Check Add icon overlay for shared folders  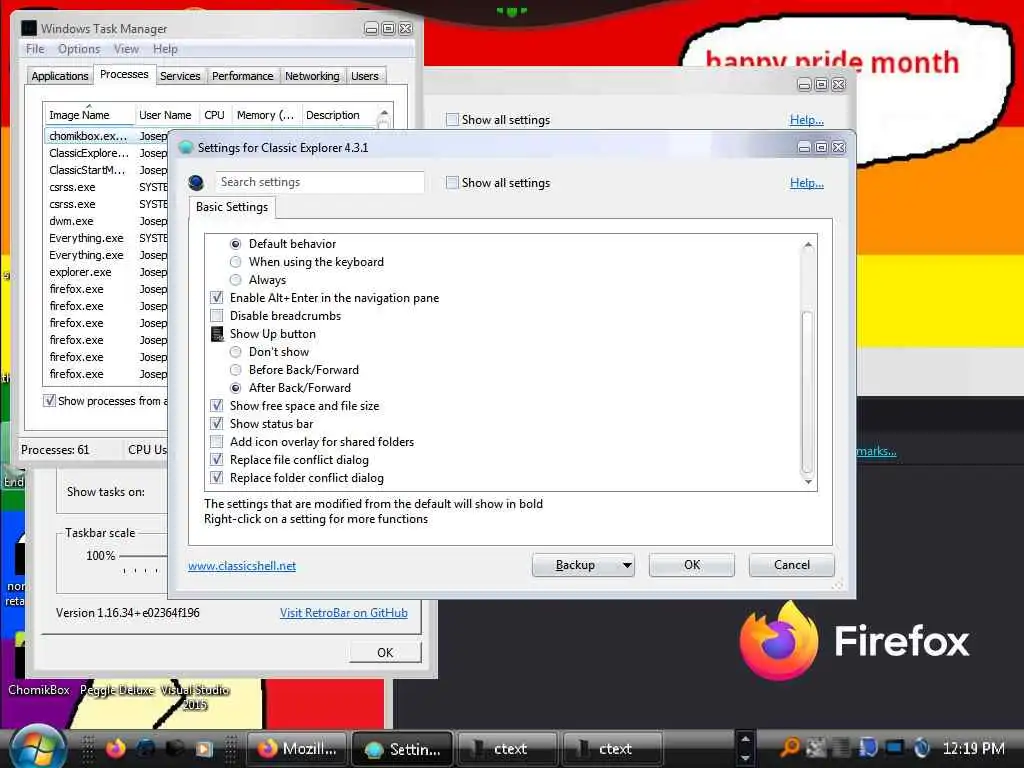point(217,441)
